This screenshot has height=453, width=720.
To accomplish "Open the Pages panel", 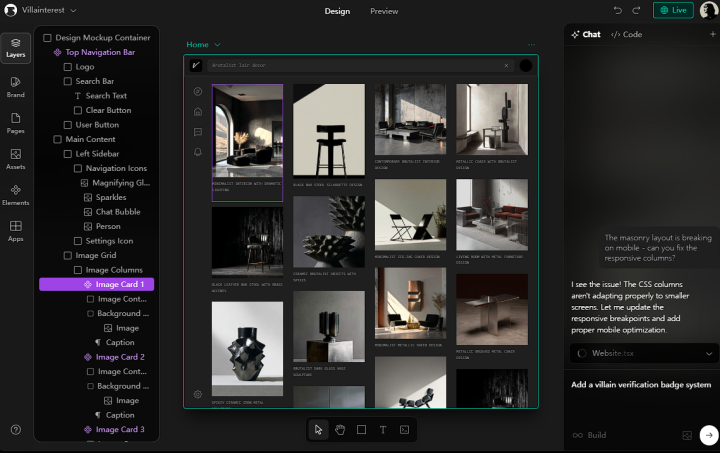I will [15, 122].
